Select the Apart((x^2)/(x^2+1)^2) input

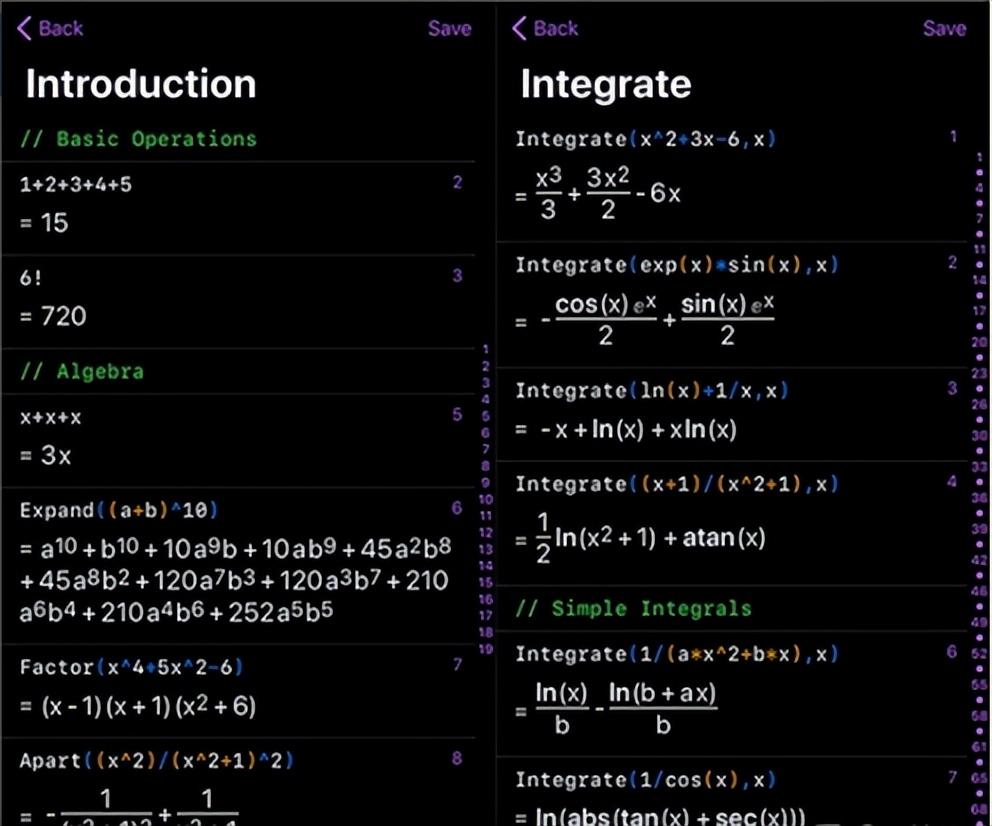click(x=156, y=761)
